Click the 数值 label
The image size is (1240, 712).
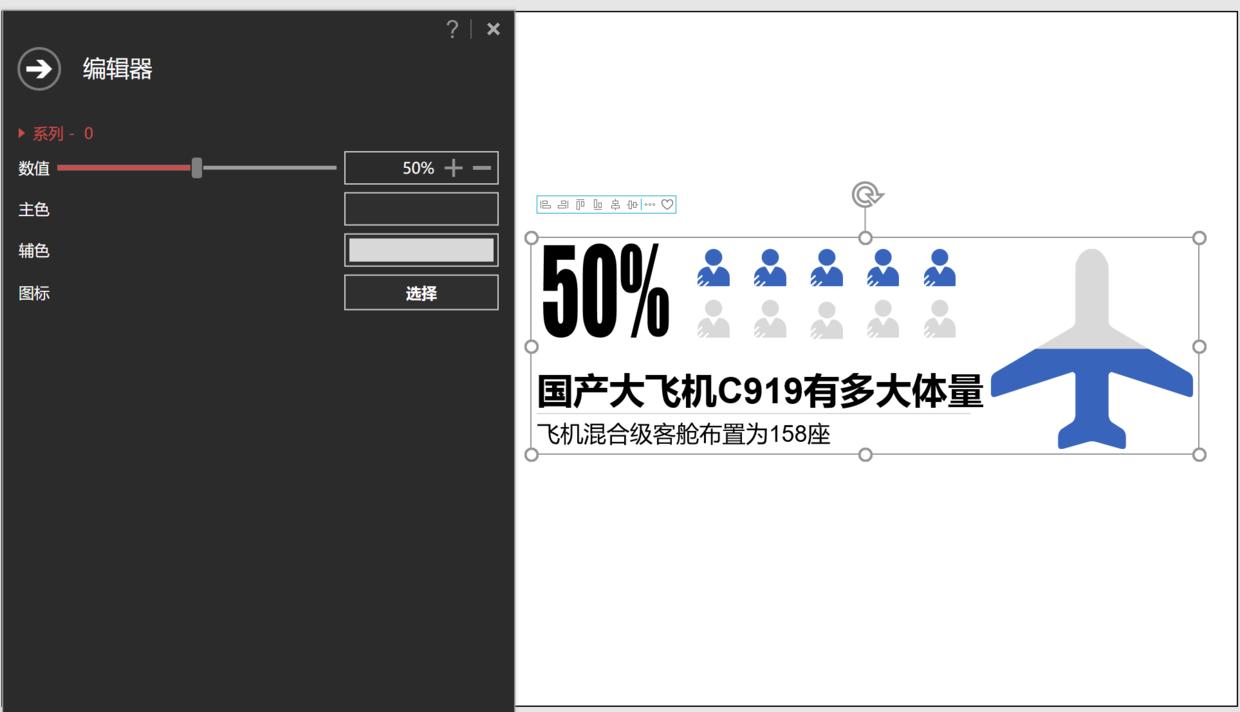tap(34, 168)
